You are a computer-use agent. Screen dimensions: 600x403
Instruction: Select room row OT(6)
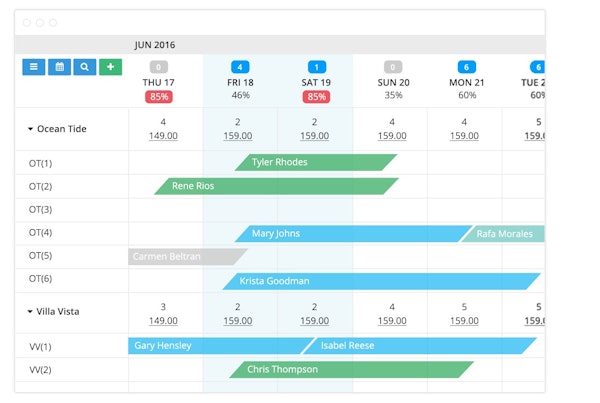click(x=40, y=279)
